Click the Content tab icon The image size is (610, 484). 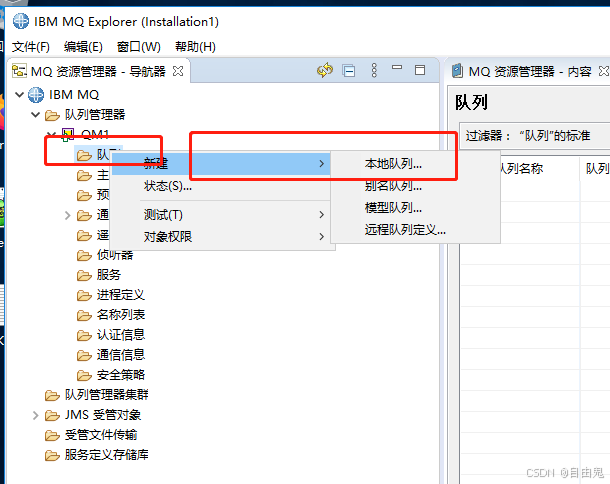tap(457, 71)
